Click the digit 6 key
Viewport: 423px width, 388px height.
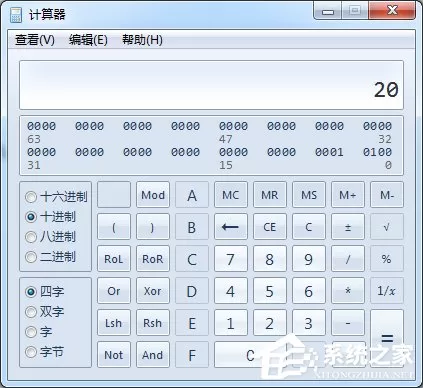tap(309, 291)
